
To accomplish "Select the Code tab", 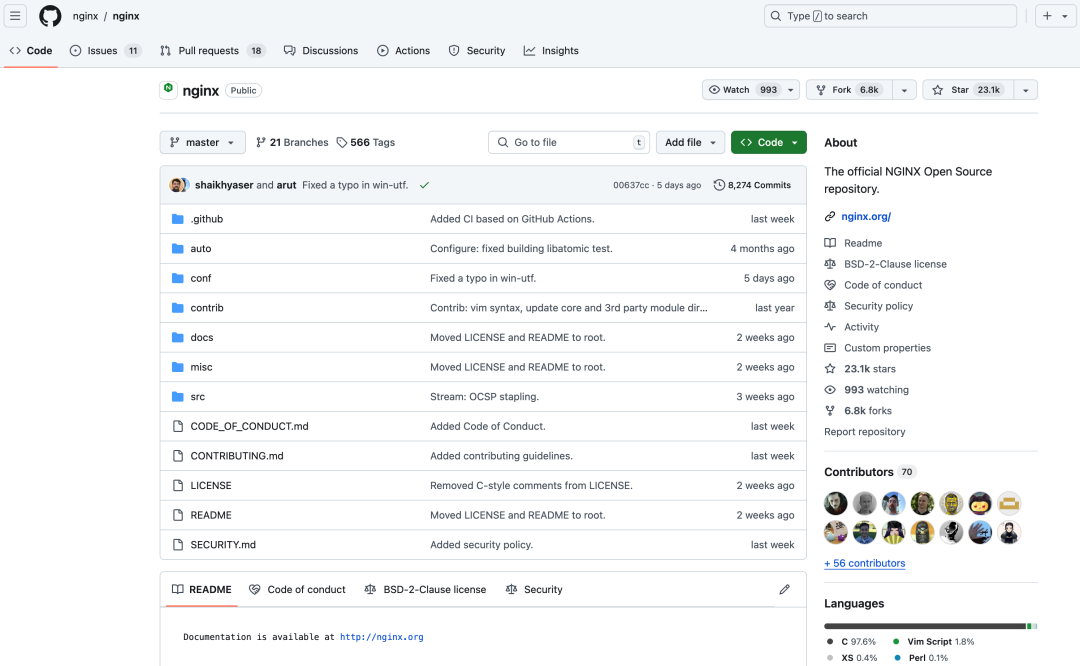I will pyautogui.click(x=31, y=51).
